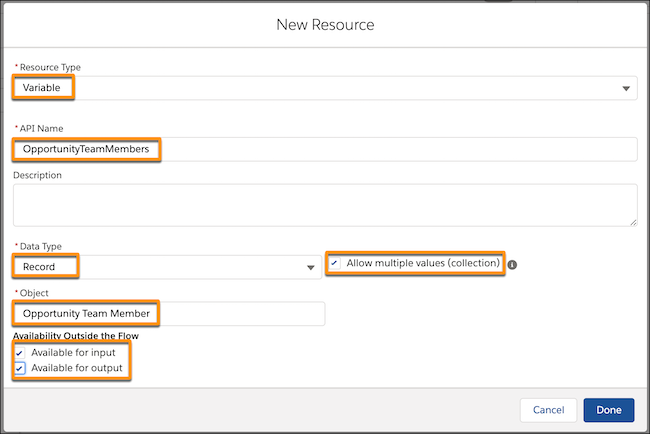650x434 pixels.
Task: Click the API Name label
Action: tap(41, 129)
